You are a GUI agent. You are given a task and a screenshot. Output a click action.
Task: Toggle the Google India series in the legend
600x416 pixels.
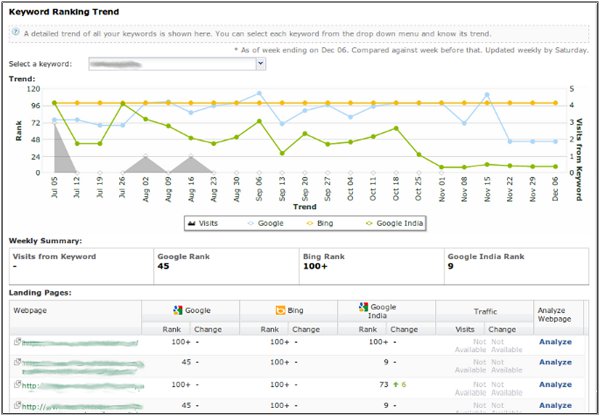[x=395, y=223]
